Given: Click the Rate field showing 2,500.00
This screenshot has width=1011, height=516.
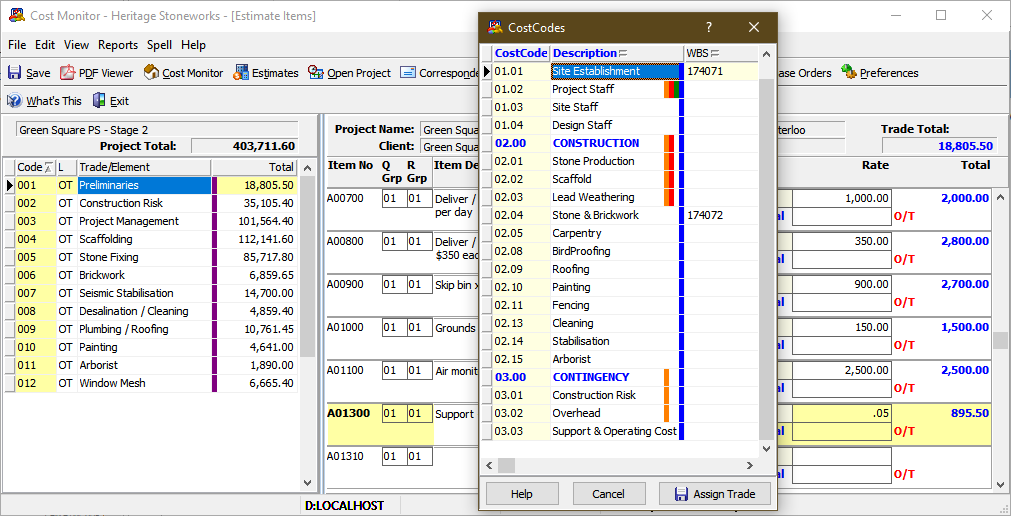Looking at the screenshot, I should 841,371.
